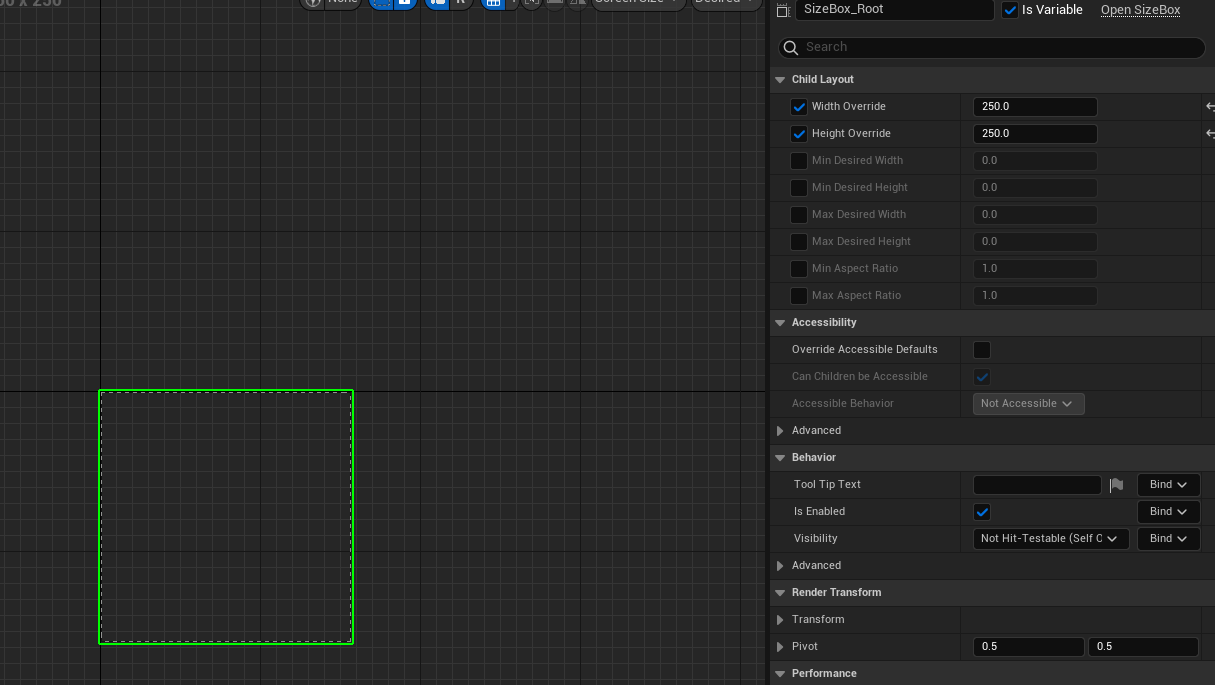Screen dimensions: 1215x685
Task: Click the Width Override value field
Action: click(1035, 107)
